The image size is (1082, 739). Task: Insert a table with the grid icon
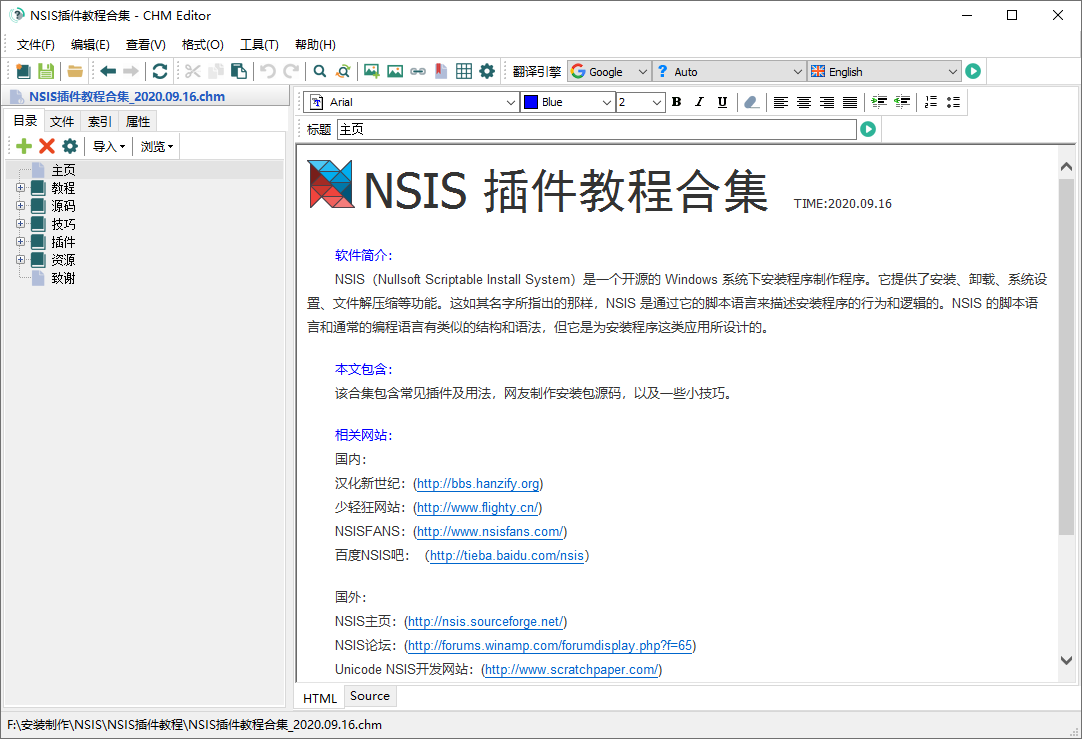coord(464,71)
